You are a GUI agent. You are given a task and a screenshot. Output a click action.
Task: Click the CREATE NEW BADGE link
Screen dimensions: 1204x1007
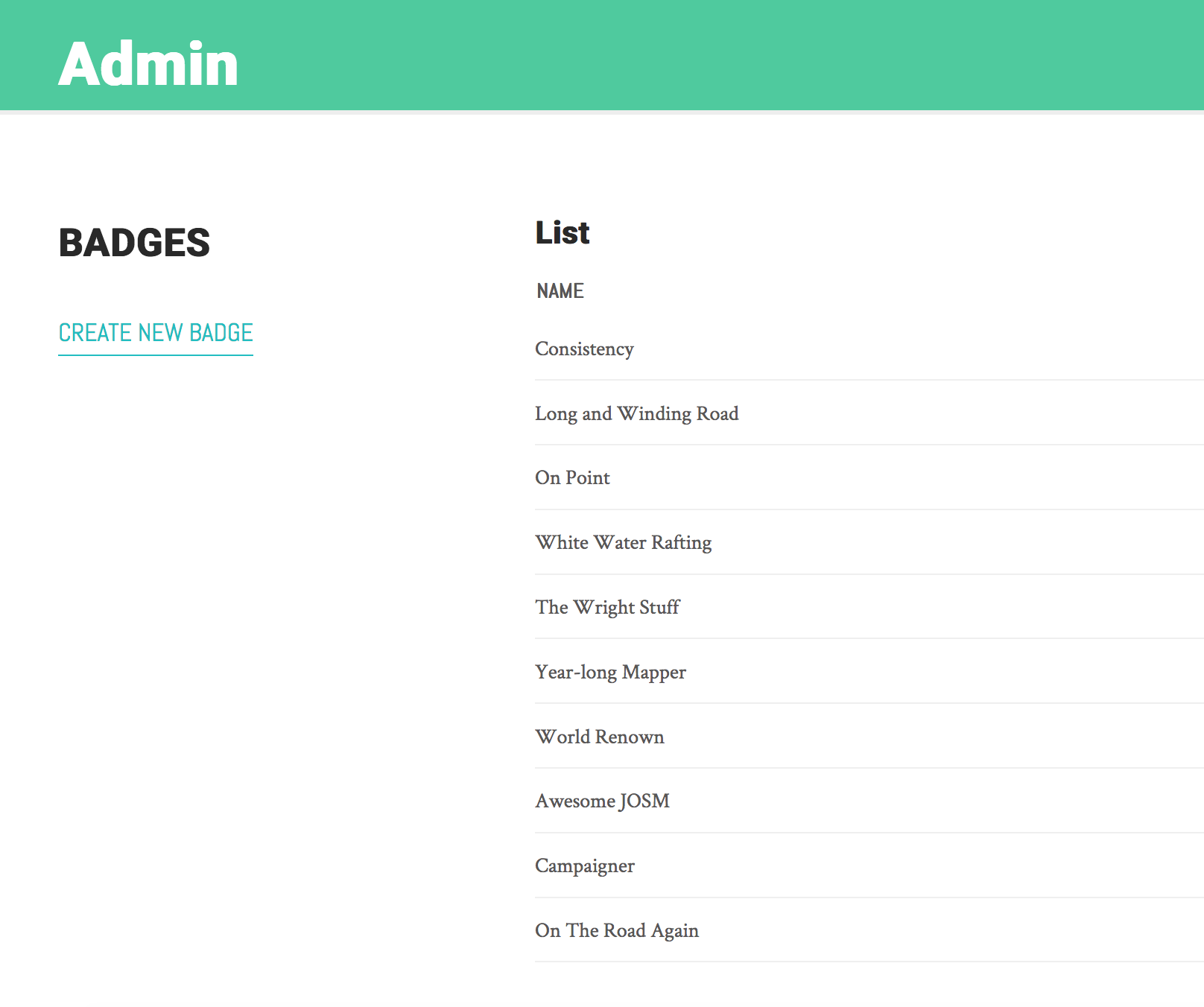click(x=156, y=333)
